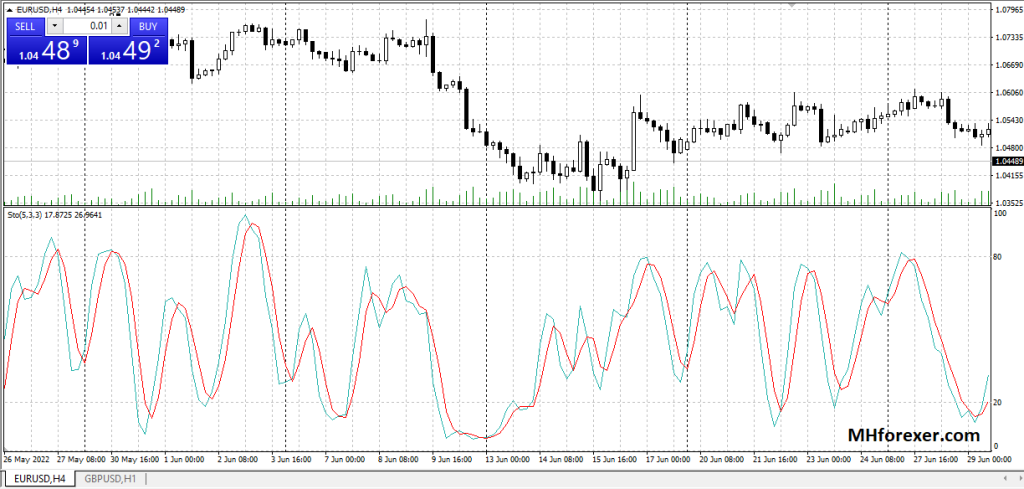Click the 80 level on stochastic scale
The width and height of the screenshot is (1024, 489).
(x=998, y=257)
